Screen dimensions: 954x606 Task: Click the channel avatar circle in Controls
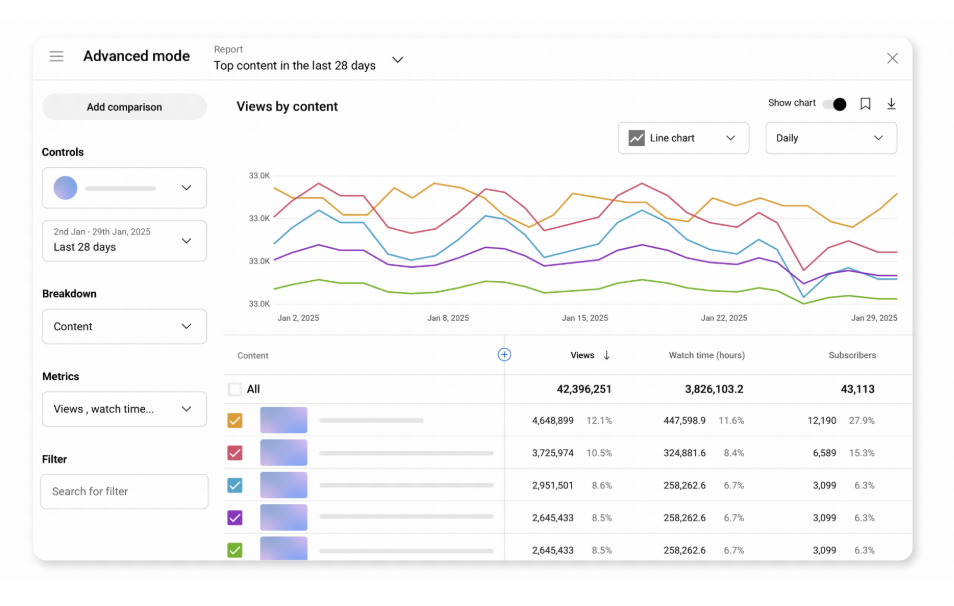tap(66, 188)
